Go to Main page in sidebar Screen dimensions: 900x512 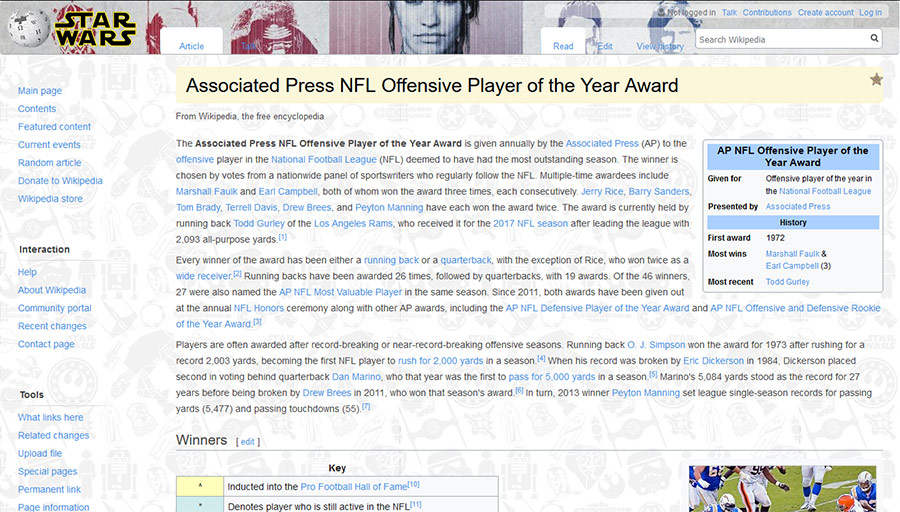click(40, 91)
